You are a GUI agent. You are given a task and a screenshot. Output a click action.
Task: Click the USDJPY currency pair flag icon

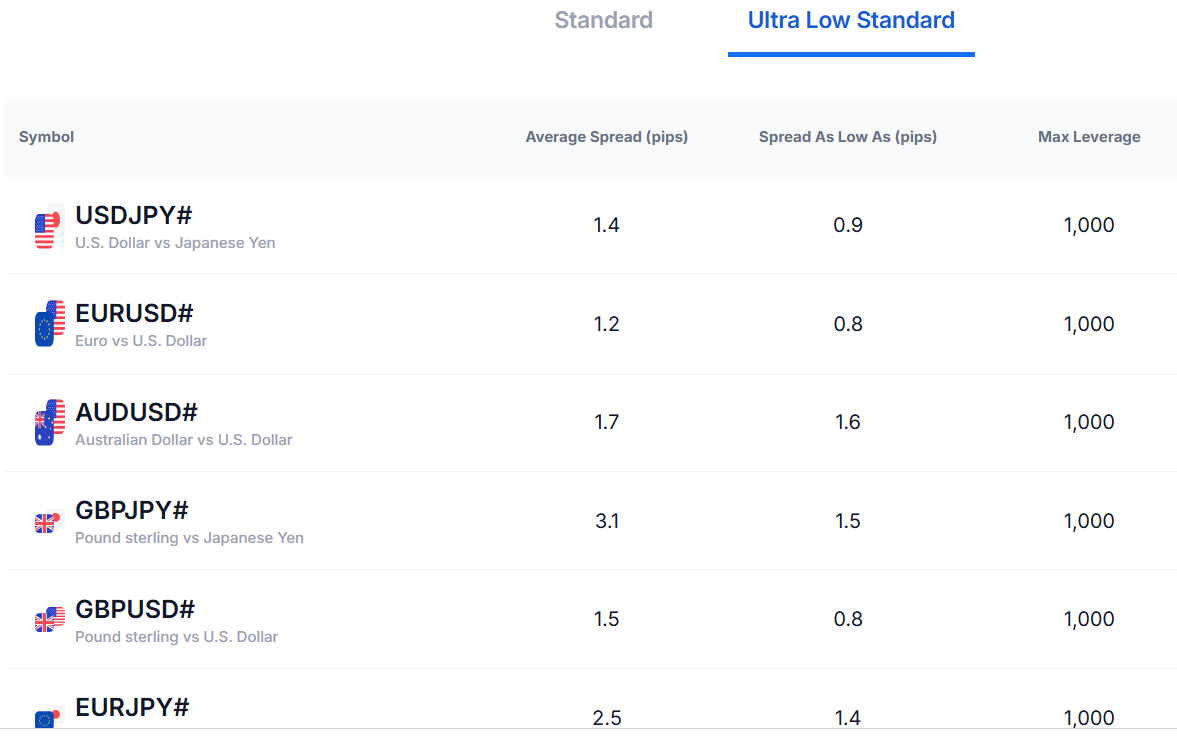click(48, 226)
